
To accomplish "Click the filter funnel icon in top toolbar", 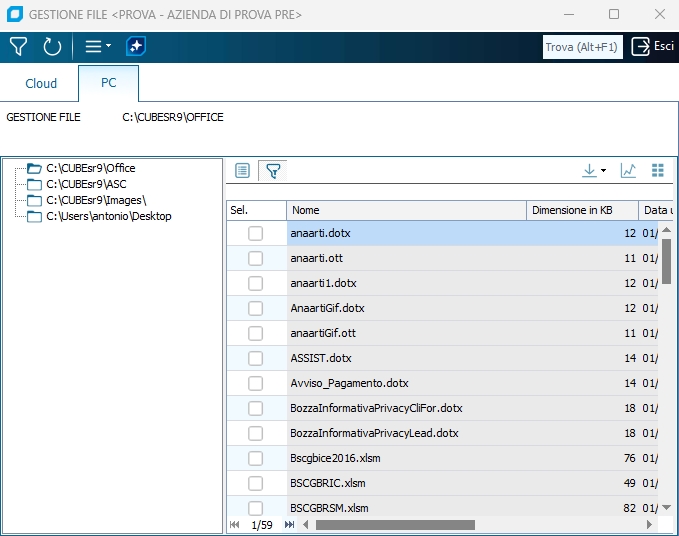I will pos(18,47).
